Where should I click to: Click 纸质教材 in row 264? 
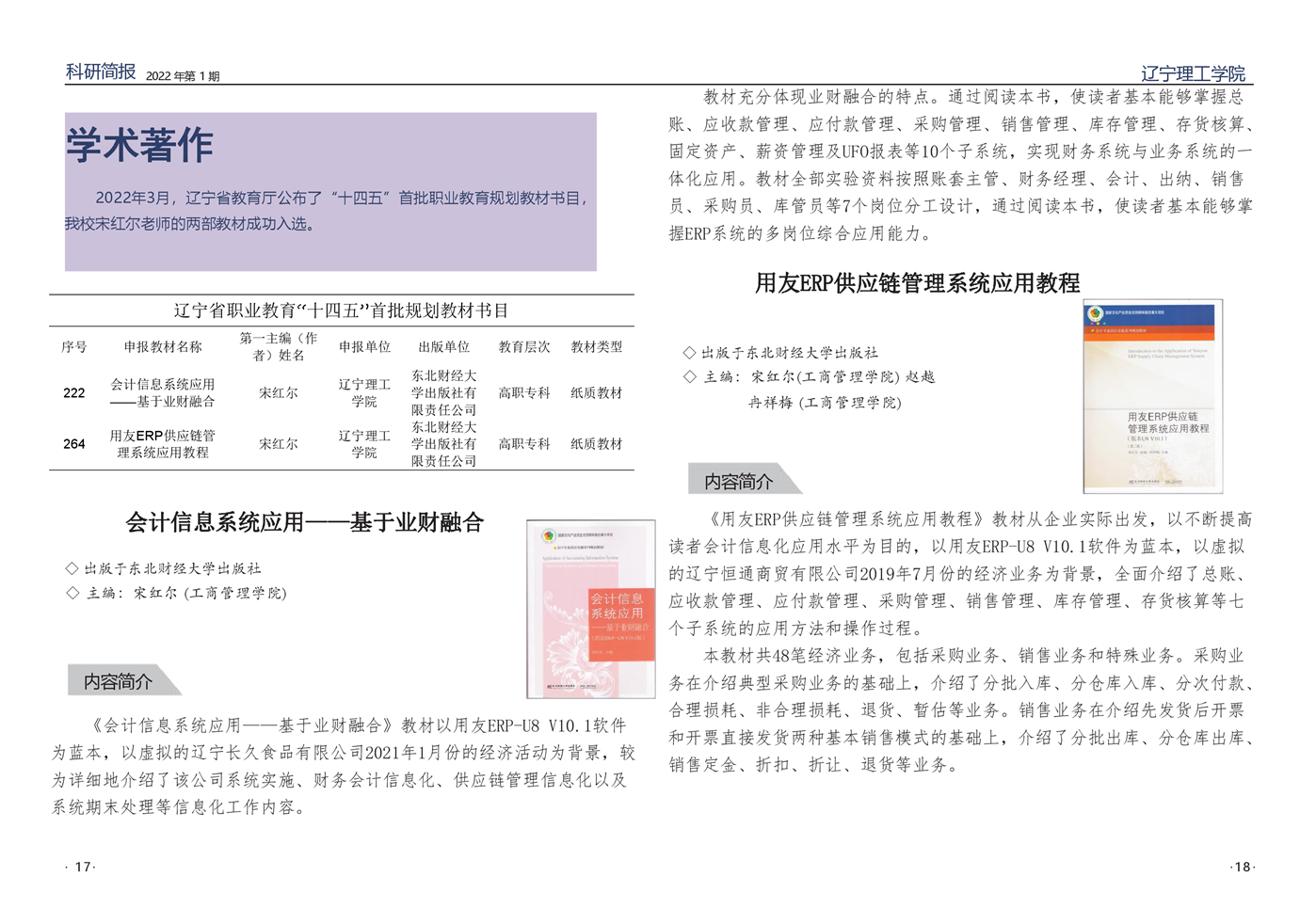[x=597, y=444]
